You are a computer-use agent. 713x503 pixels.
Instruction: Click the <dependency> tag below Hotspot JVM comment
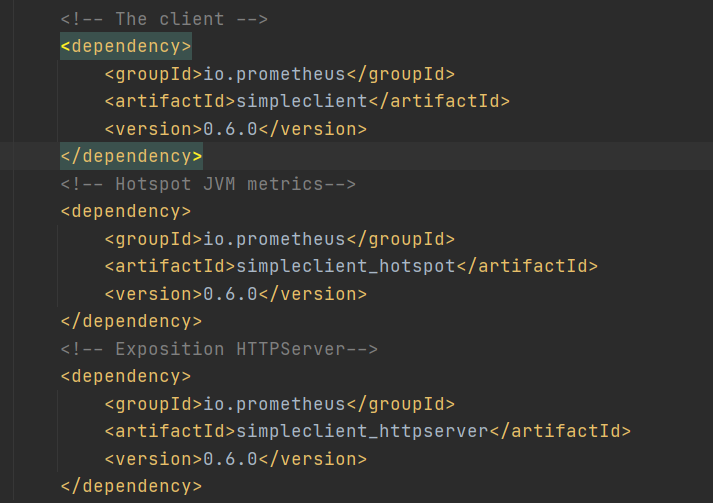click(126, 211)
